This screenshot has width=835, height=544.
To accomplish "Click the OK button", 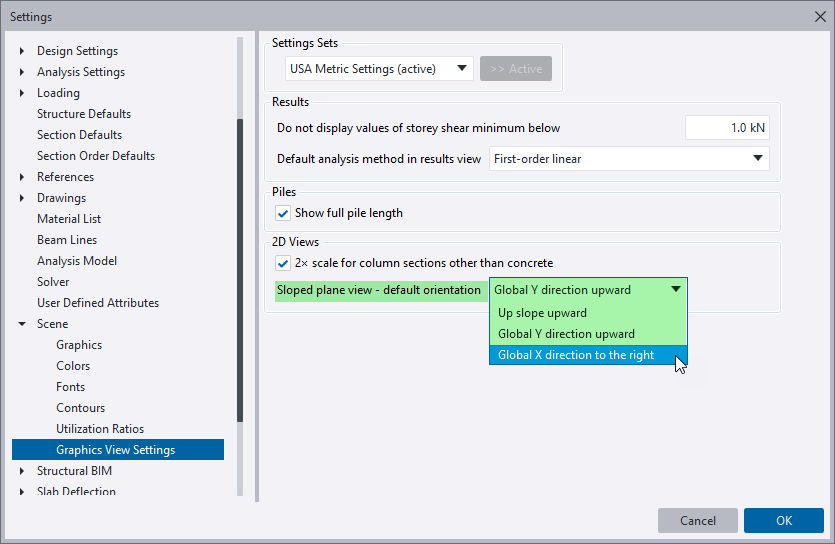I will point(783,521).
